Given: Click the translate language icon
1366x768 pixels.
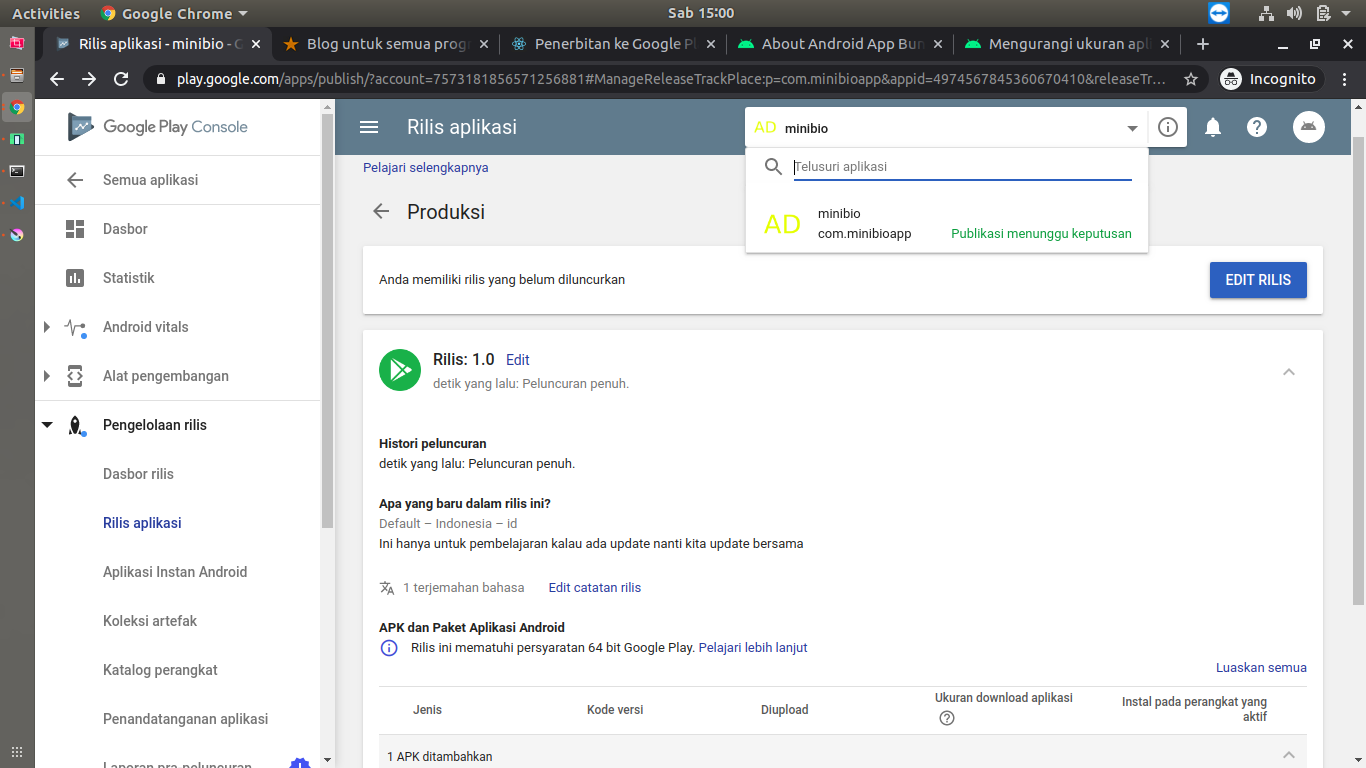Looking at the screenshot, I should point(387,588).
